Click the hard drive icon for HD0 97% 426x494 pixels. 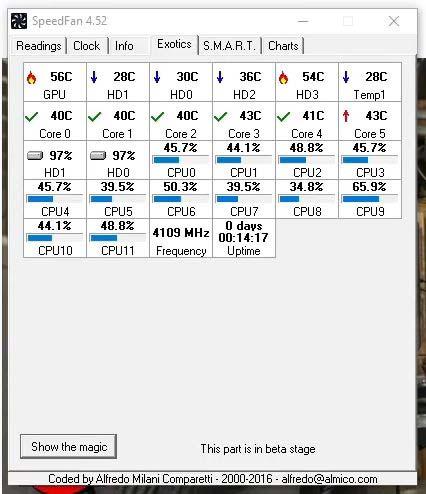click(98, 155)
